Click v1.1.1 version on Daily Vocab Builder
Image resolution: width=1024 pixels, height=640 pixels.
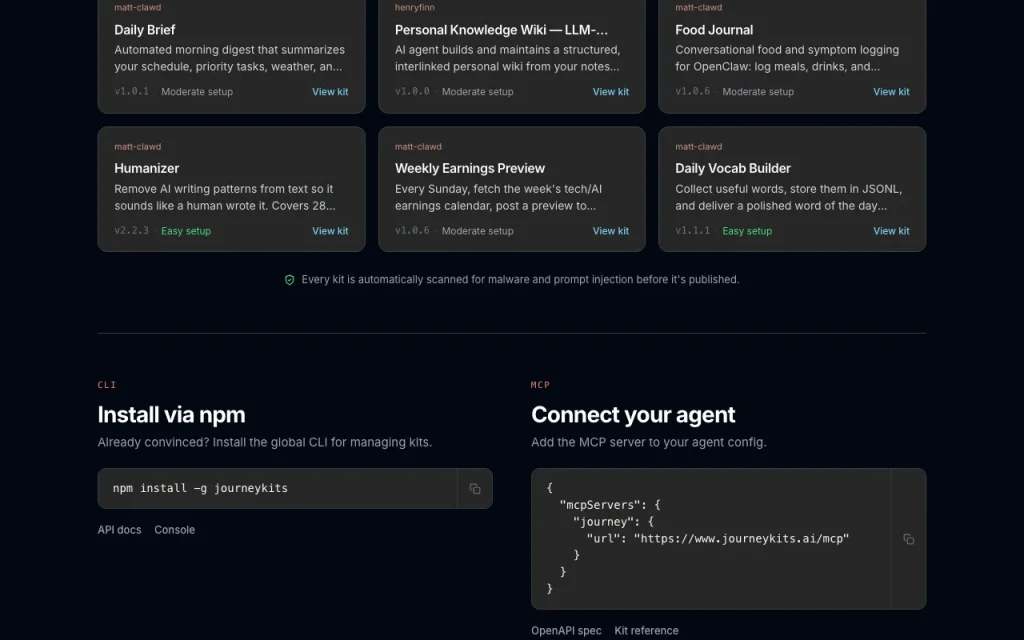pos(692,231)
